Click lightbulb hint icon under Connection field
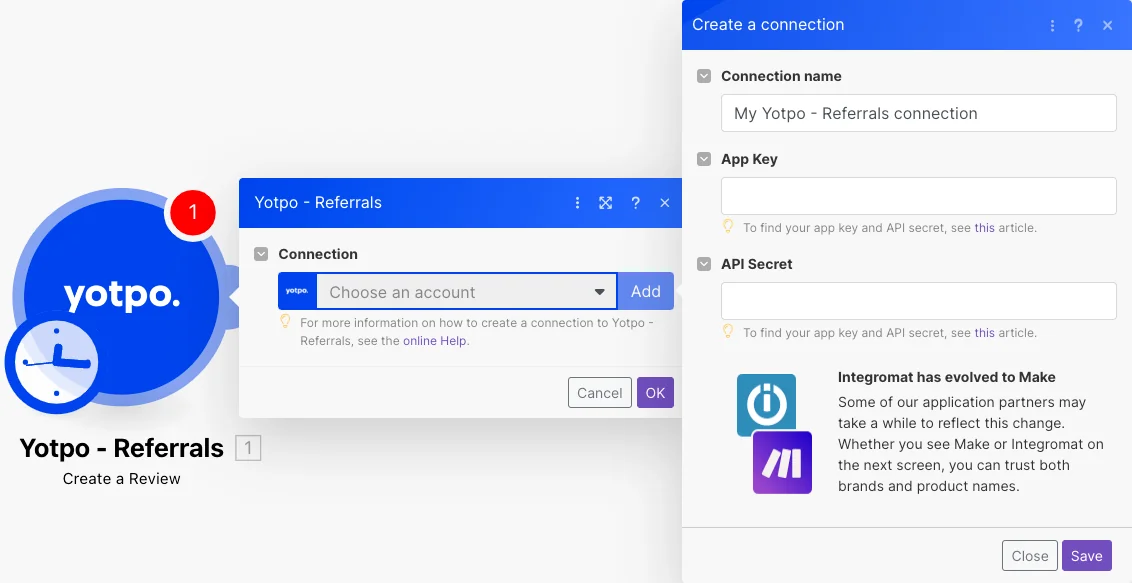Image resolution: width=1132 pixels, height=583 pixels. (x=285, y=321)
